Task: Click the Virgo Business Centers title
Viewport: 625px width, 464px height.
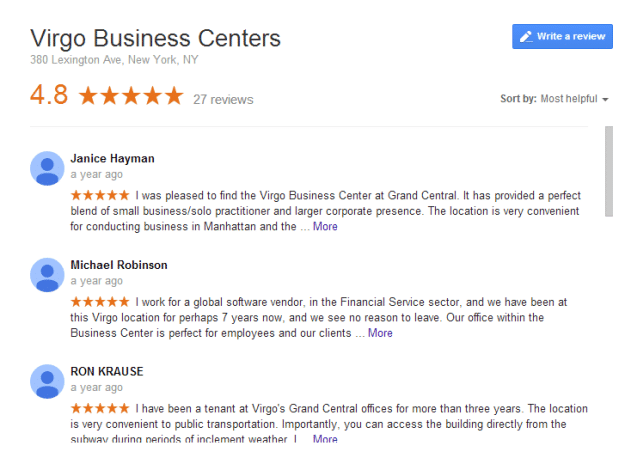Action: (155, 38)
